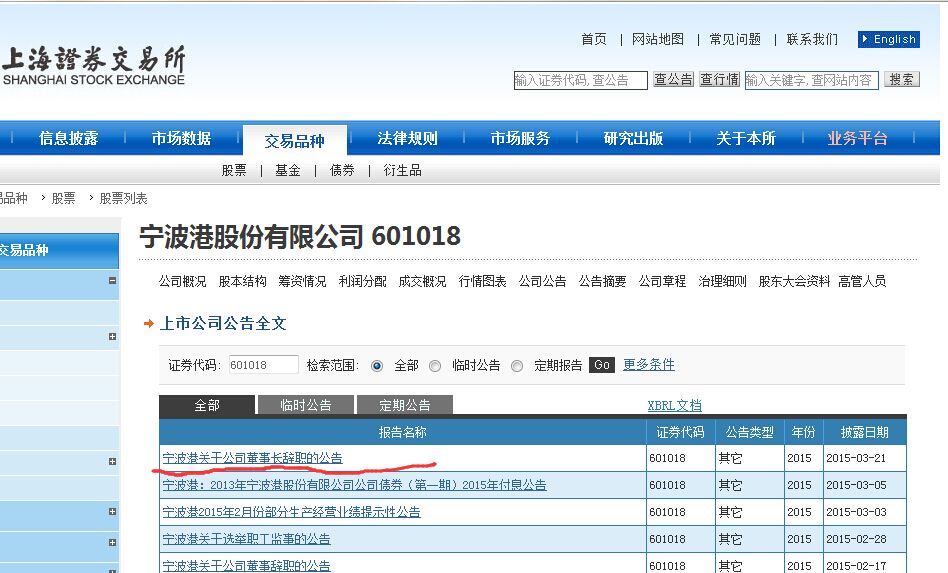Open 公司公告 company tab
The width and height of the screenshot is (948, 573).
[x=542, y=281]
